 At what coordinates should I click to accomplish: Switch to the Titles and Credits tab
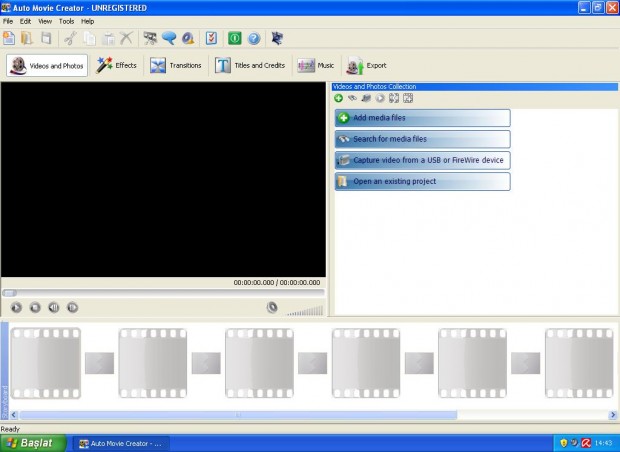coord(250,66)
